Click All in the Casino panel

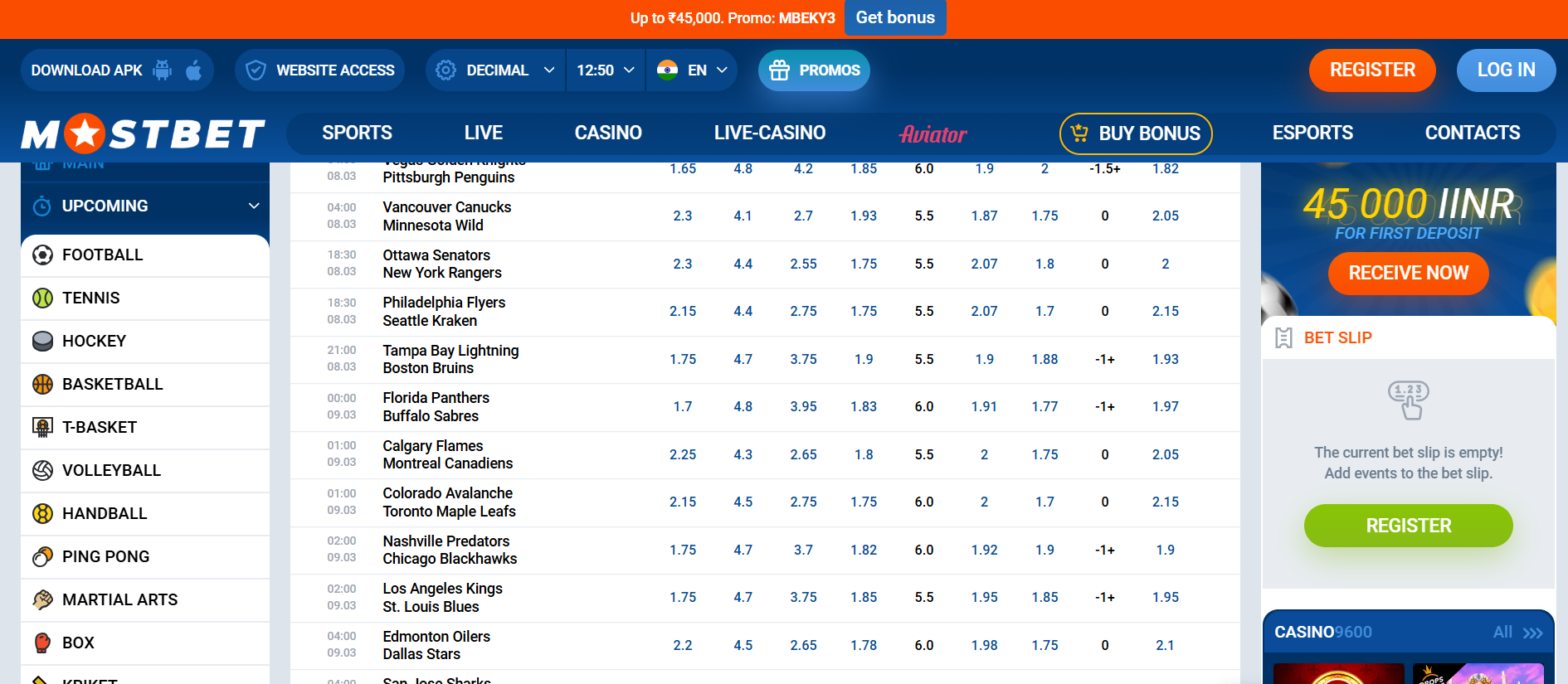1502,632
